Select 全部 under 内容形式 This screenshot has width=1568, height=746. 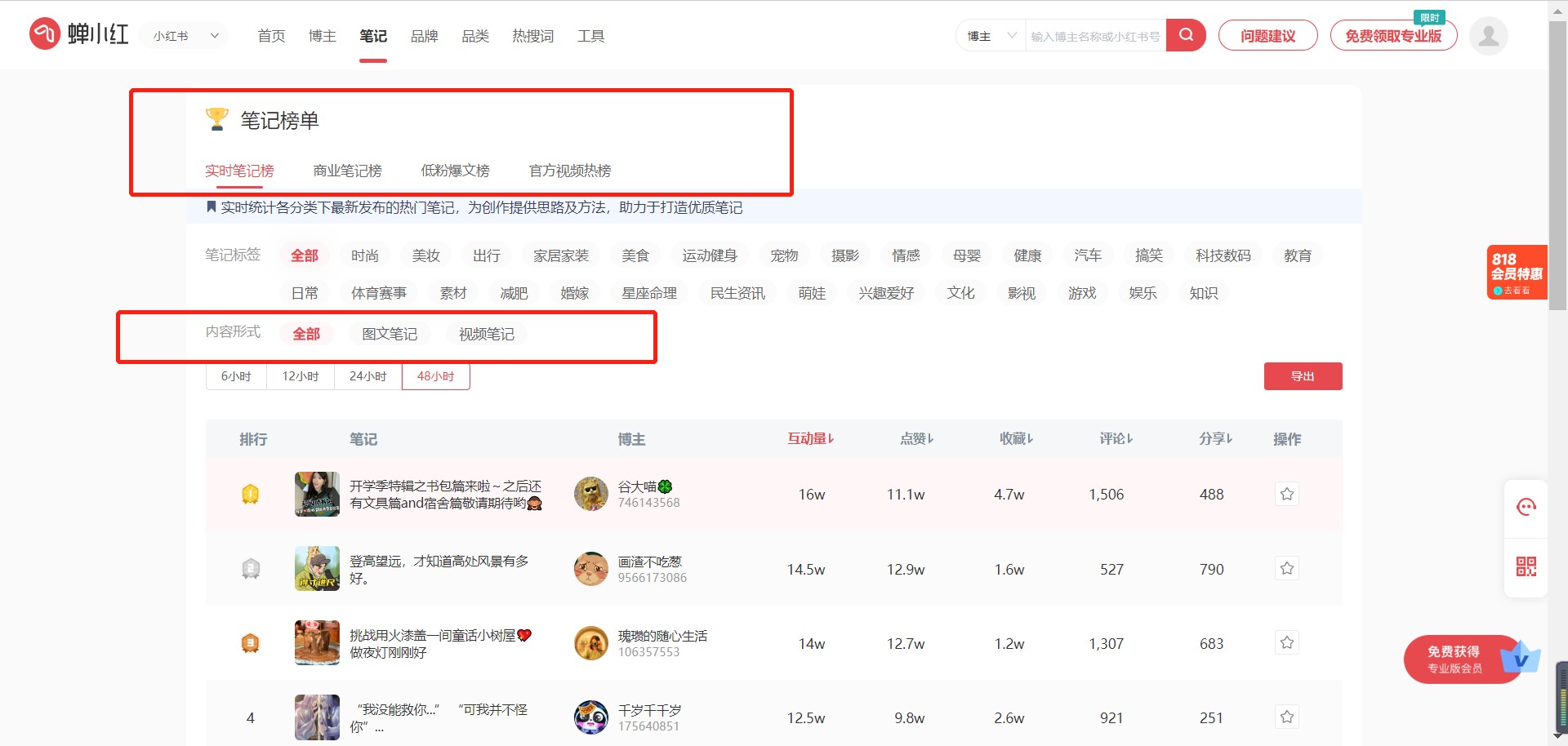306,334
